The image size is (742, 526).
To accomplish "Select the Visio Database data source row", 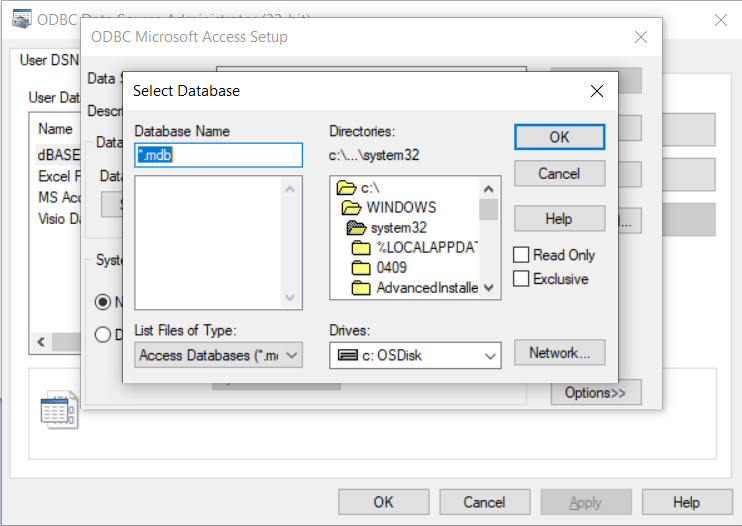I will click(x=59, y=219).
